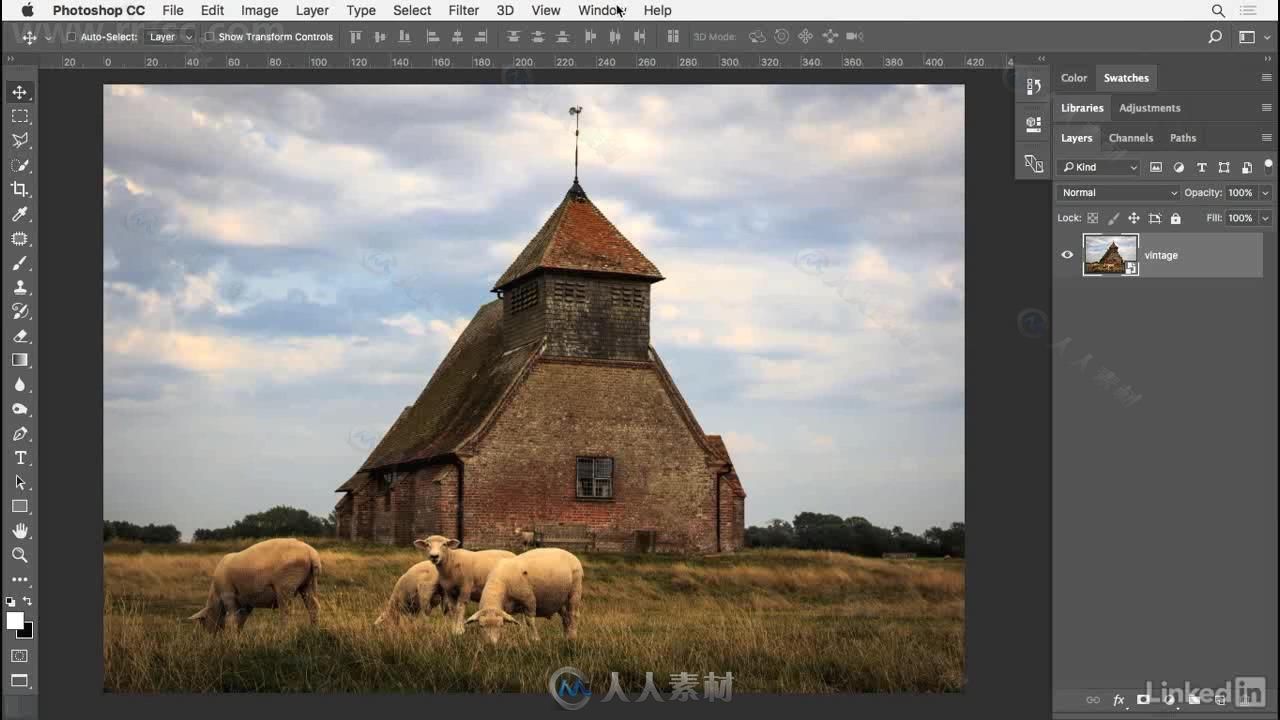This screenshot has height=720, width=1280.
Task: Select the Pen tool
Action: (20, 433)
